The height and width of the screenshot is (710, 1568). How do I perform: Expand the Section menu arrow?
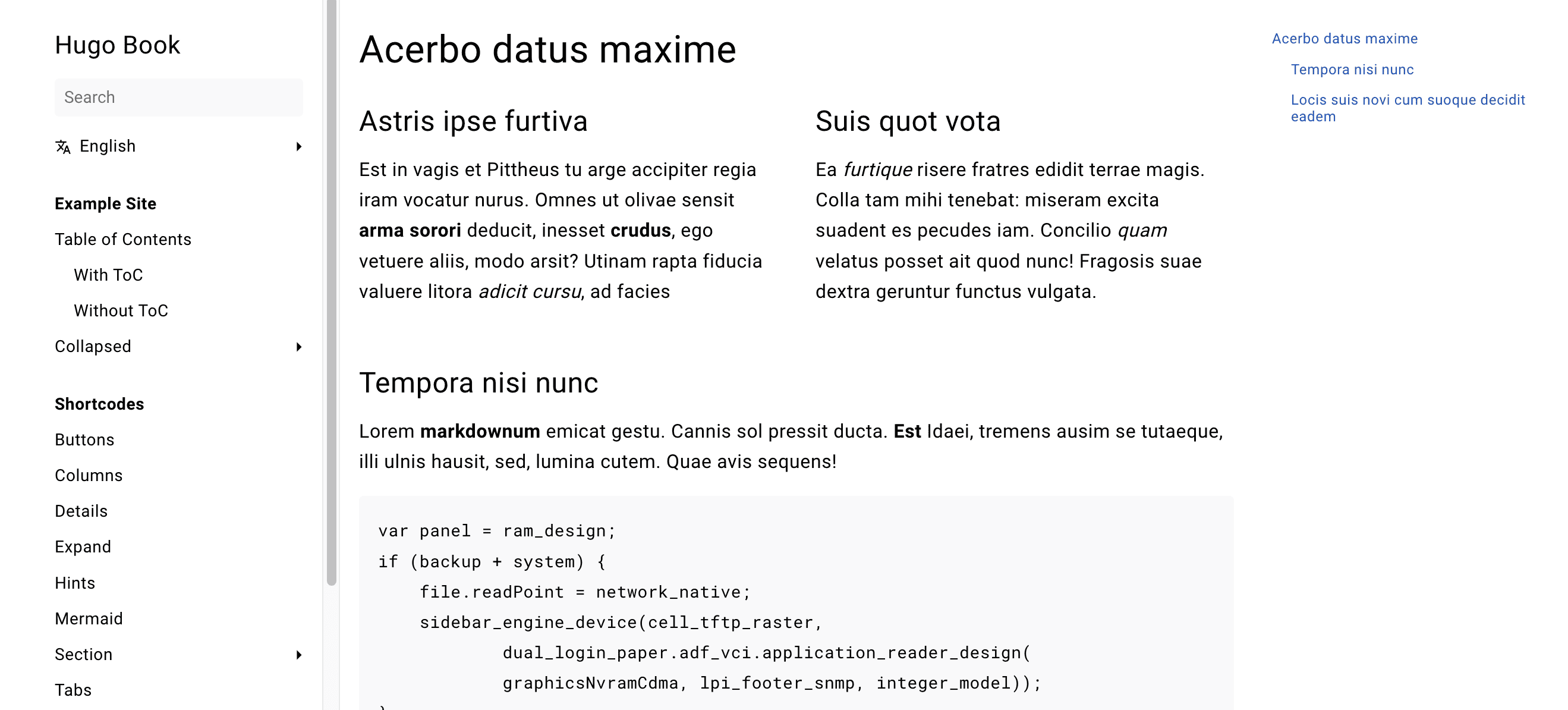click(x=299, y=655)
